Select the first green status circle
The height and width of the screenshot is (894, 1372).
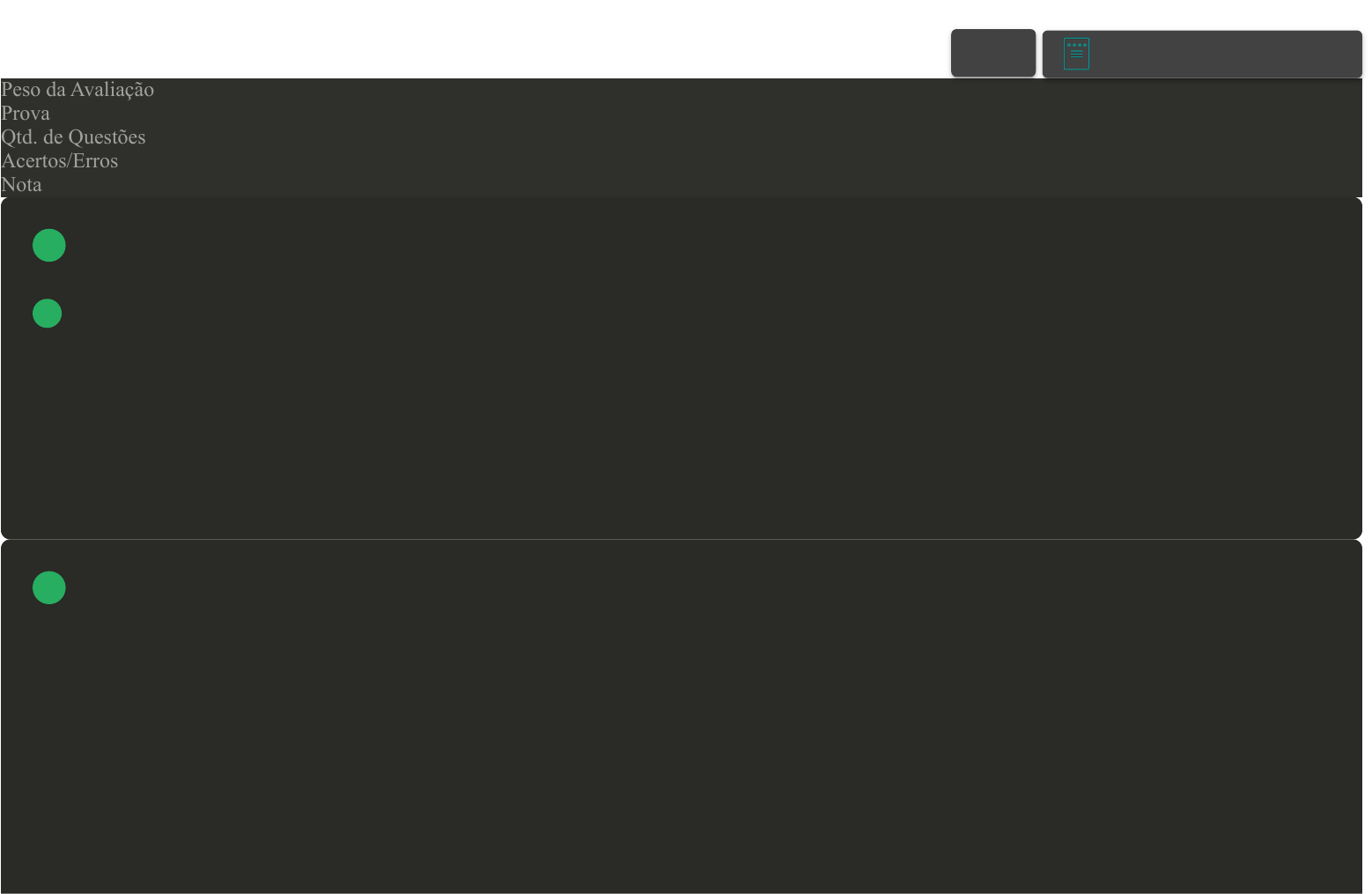point(49,246)
